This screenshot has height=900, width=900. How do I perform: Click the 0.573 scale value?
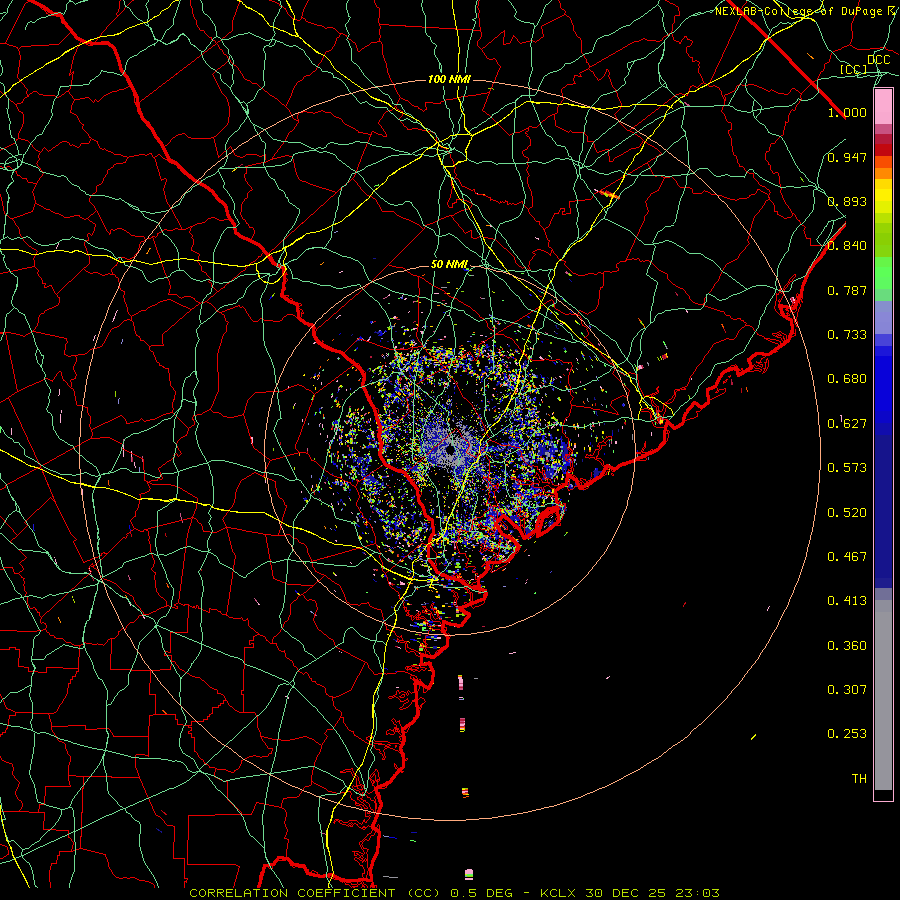pyautogui.click(x=847, y=468)
